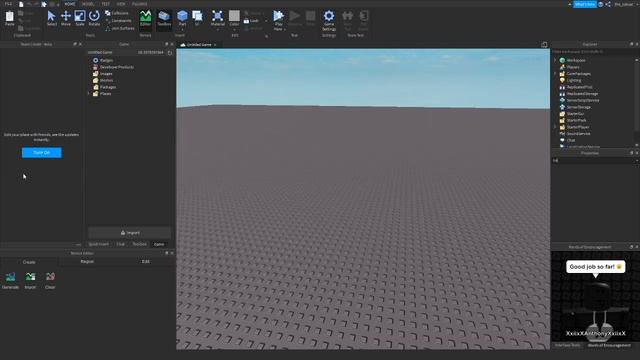Image resolution: width=640 pixels, height=360 pixels.
Task: Select ServerScriptService in Explorer
Action: (583, 100)
